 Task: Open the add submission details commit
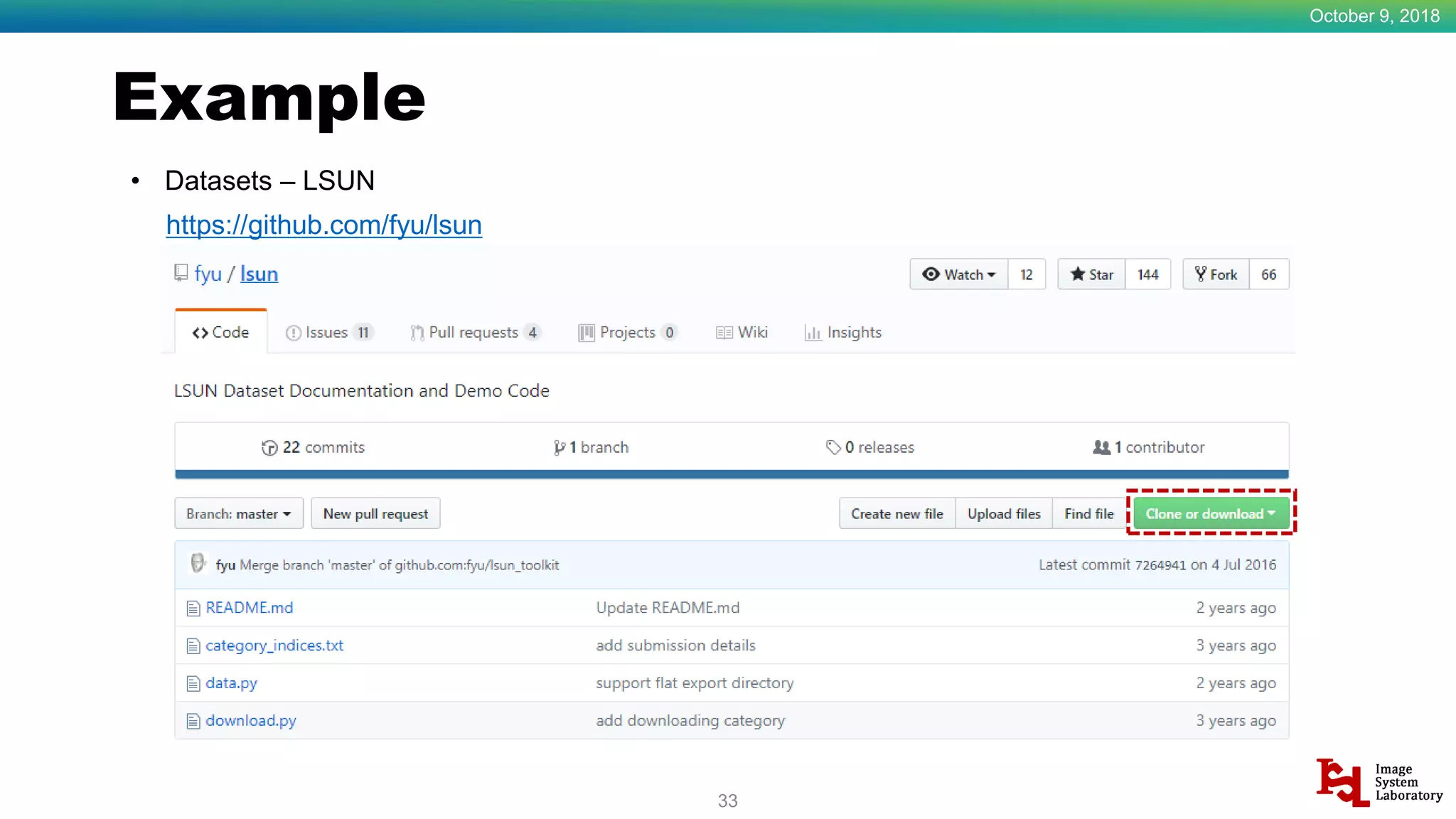tap(675, 646)
